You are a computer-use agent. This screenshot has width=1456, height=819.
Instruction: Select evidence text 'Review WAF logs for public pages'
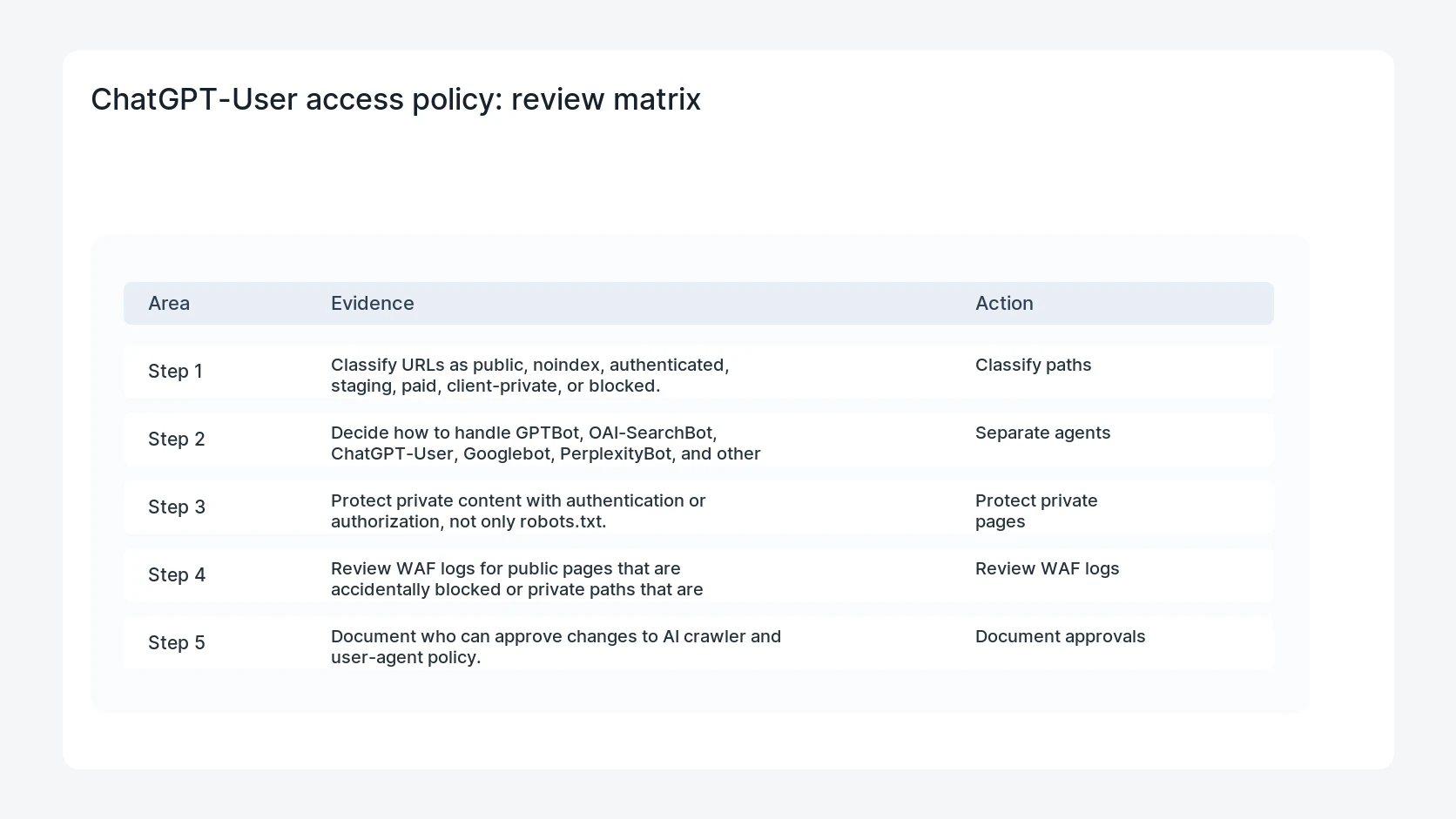pyautogui.click(x=471, y=568)
